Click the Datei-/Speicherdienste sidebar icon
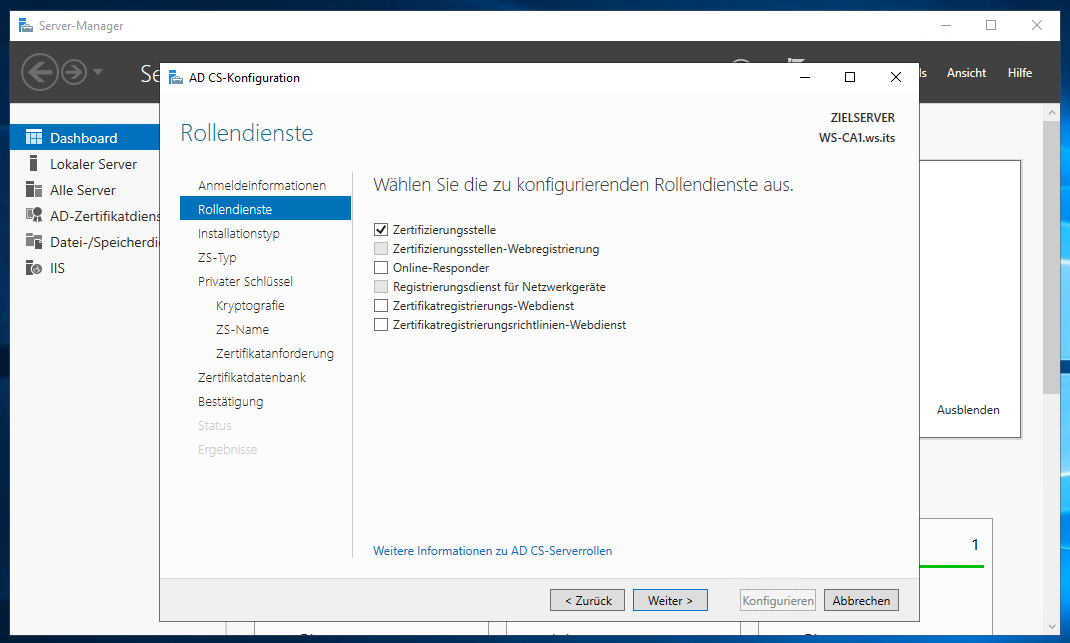 click(33, 241)
